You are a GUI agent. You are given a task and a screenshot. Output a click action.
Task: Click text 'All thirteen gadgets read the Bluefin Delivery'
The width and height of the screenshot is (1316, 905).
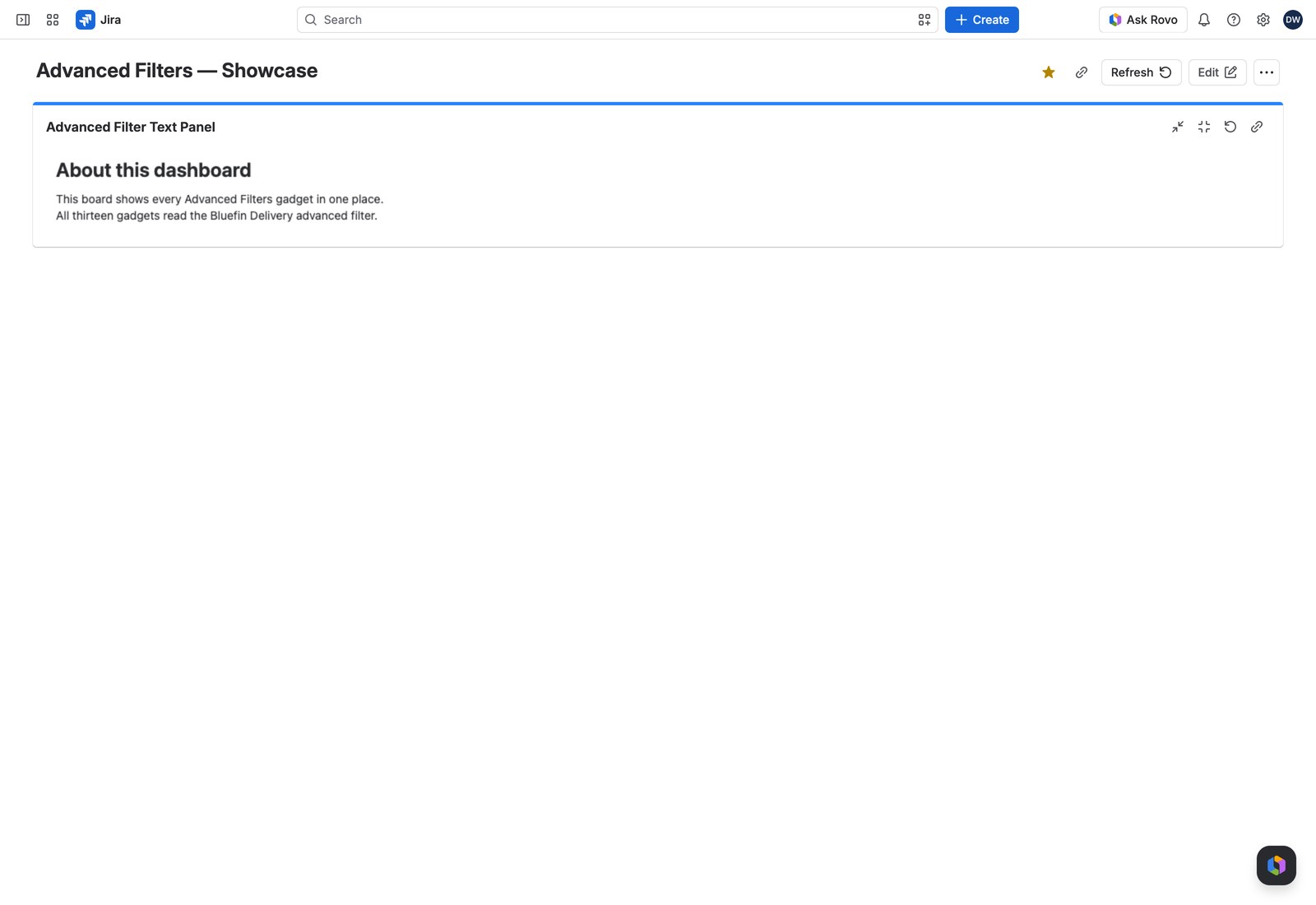click(174, 216)
